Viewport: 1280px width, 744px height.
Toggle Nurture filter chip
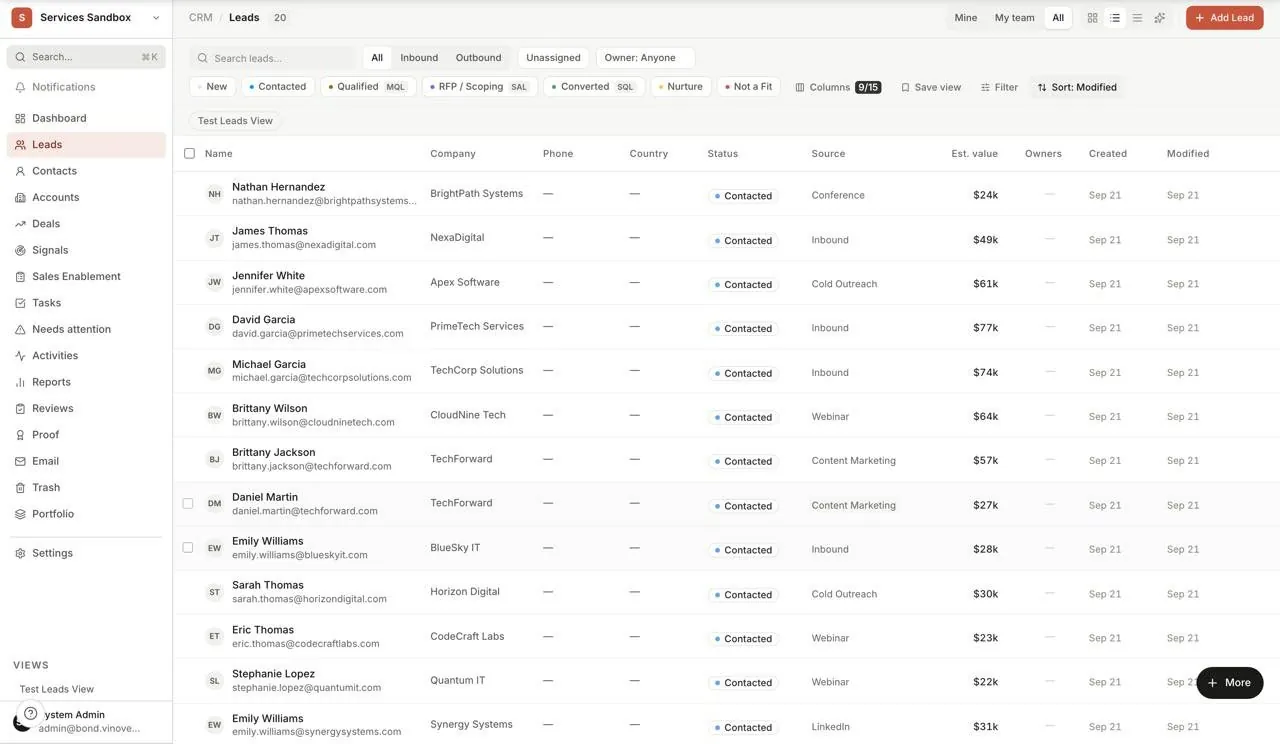[681, 87]
